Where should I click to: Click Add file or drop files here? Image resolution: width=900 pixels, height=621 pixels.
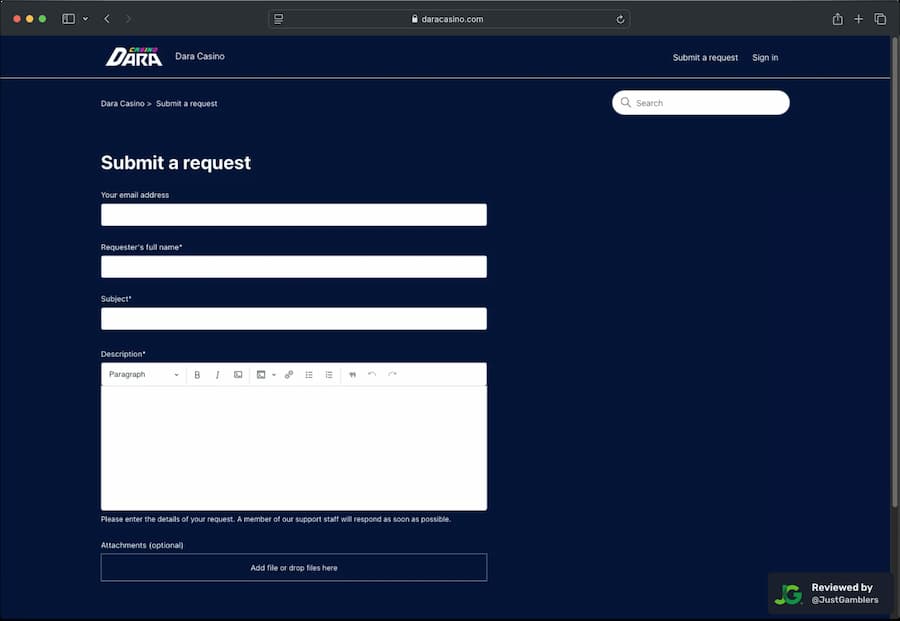[293, 567]
